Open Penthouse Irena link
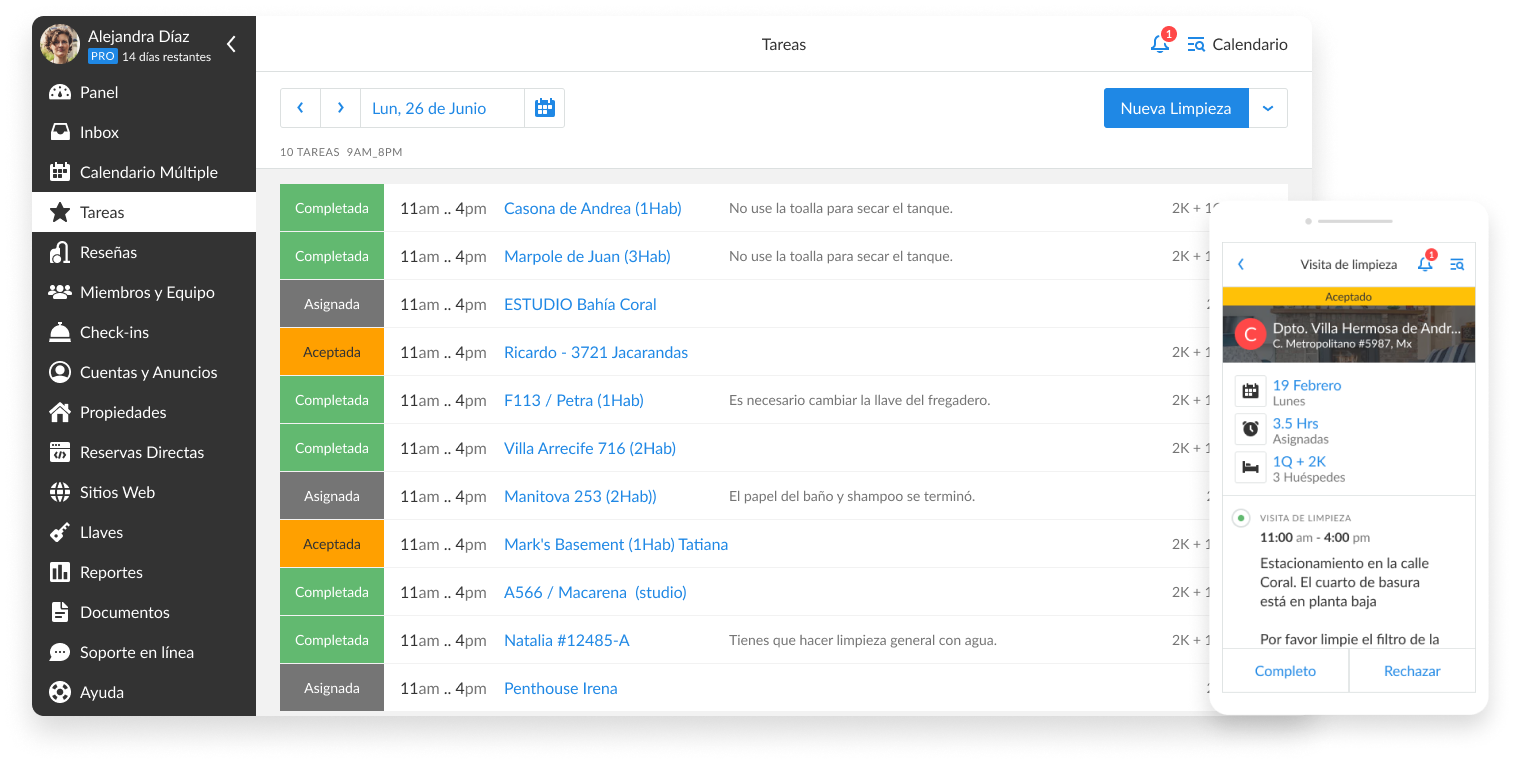The image size is (1514, 764). (x=561, y=688)
